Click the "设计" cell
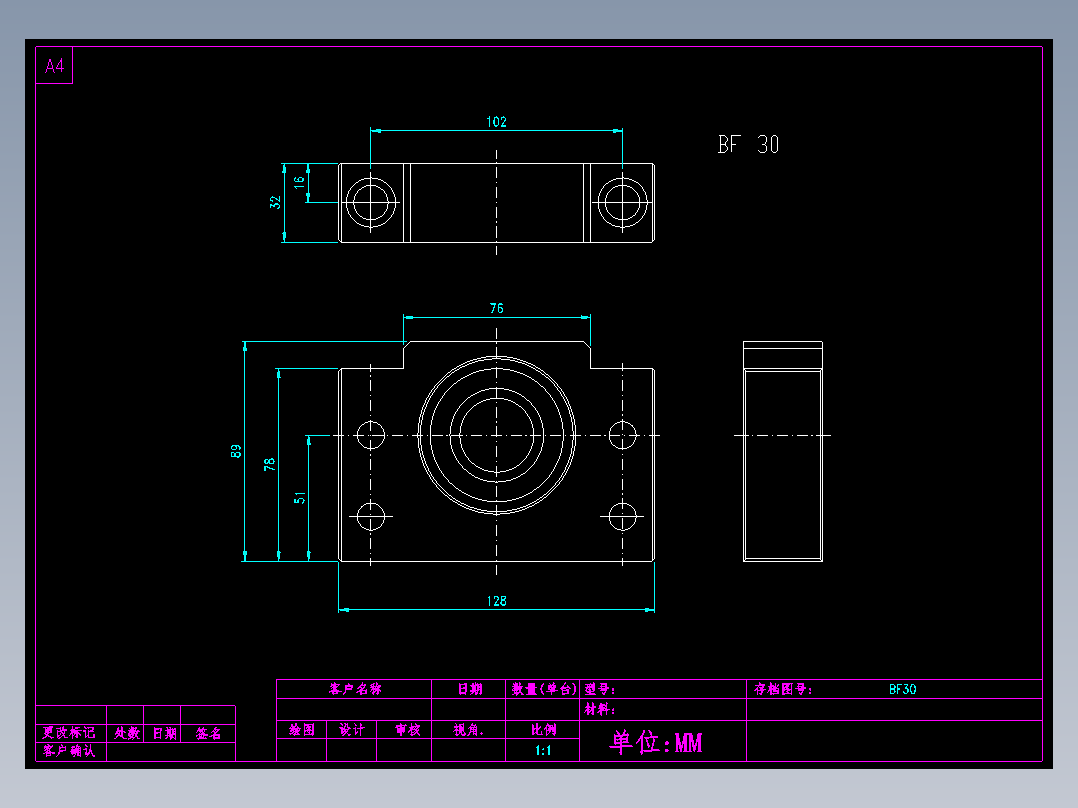 (351, 730)
